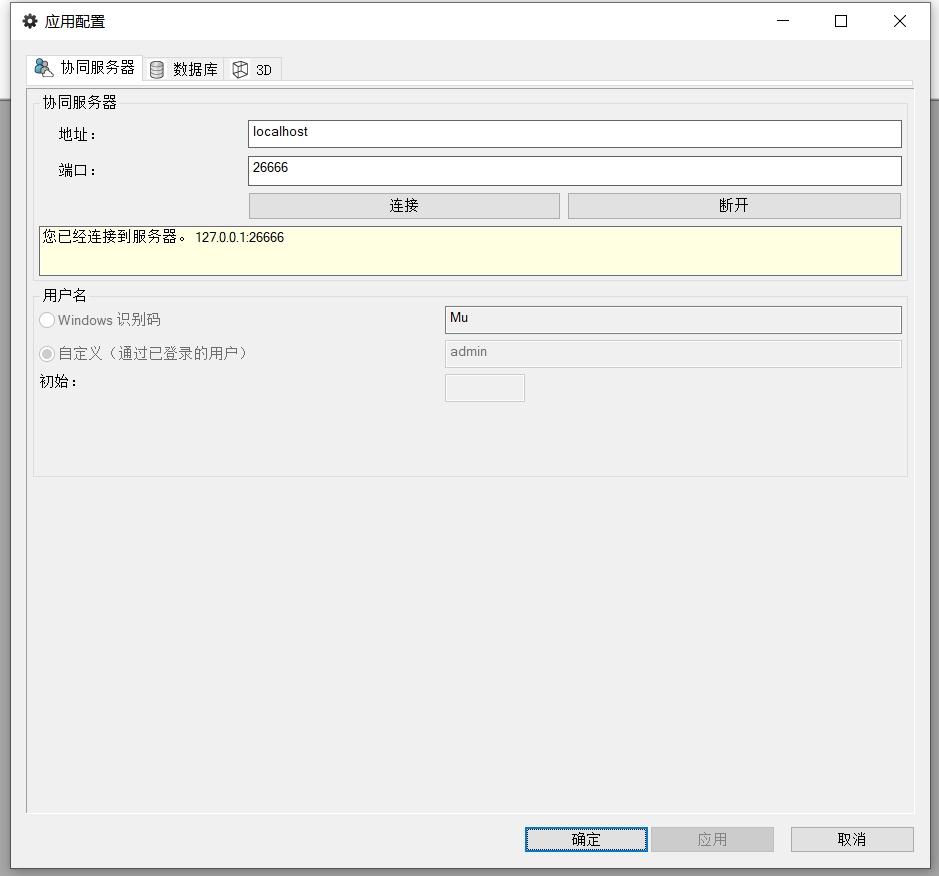
Task: Select the Windows 识别码 radio button
Action: click(47, 320)
